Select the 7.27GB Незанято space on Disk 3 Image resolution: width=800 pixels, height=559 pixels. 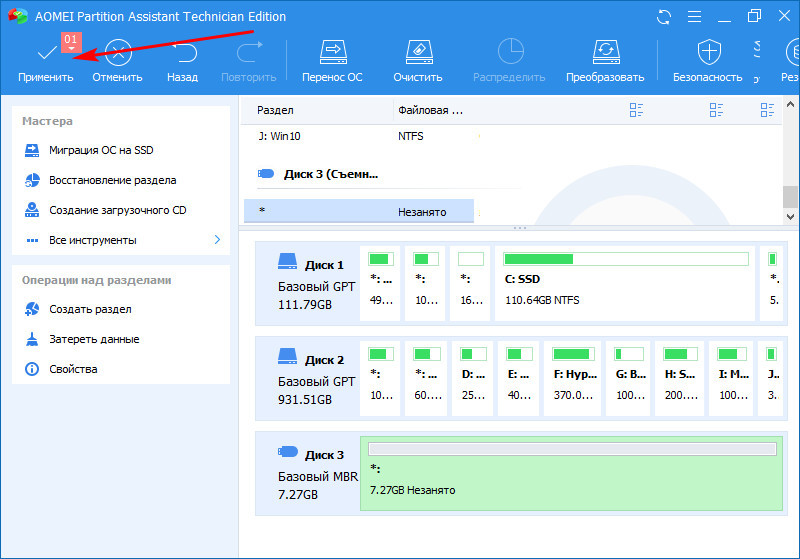tap(571, 473)
